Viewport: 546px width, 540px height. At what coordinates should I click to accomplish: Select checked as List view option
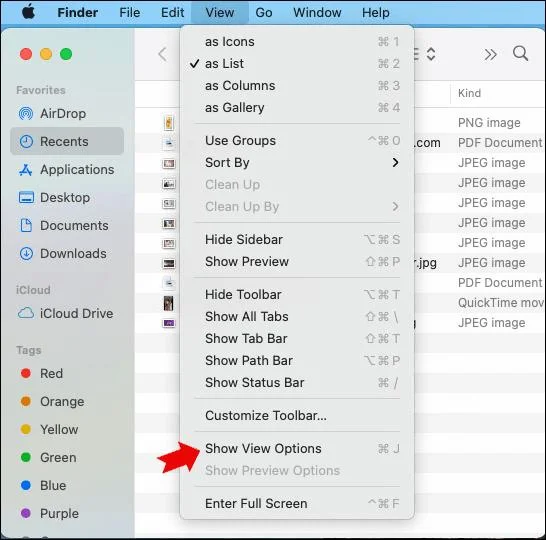pos(297,64)
